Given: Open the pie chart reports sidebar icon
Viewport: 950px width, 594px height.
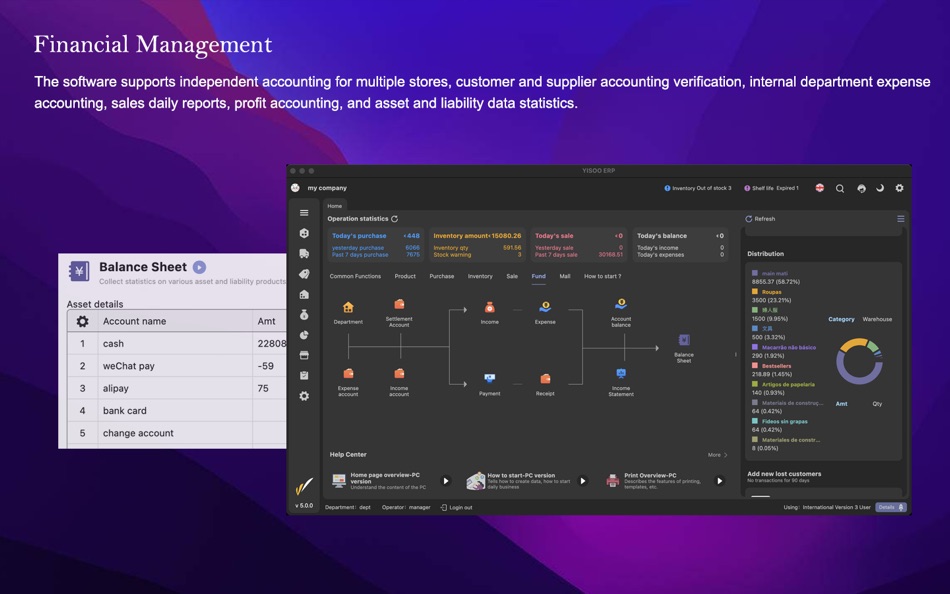Looking at the screenshot, I should coord(304,335).
